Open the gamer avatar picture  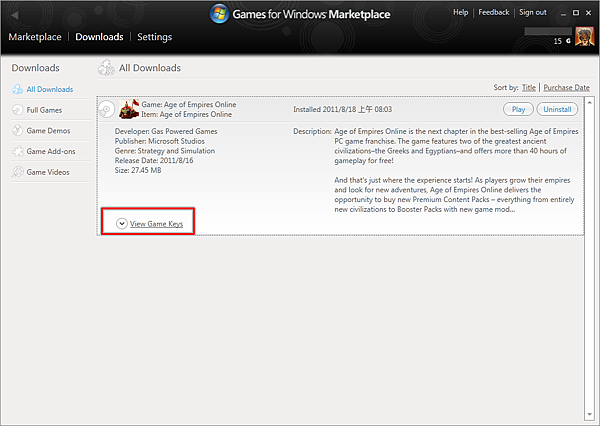(584, 37)
